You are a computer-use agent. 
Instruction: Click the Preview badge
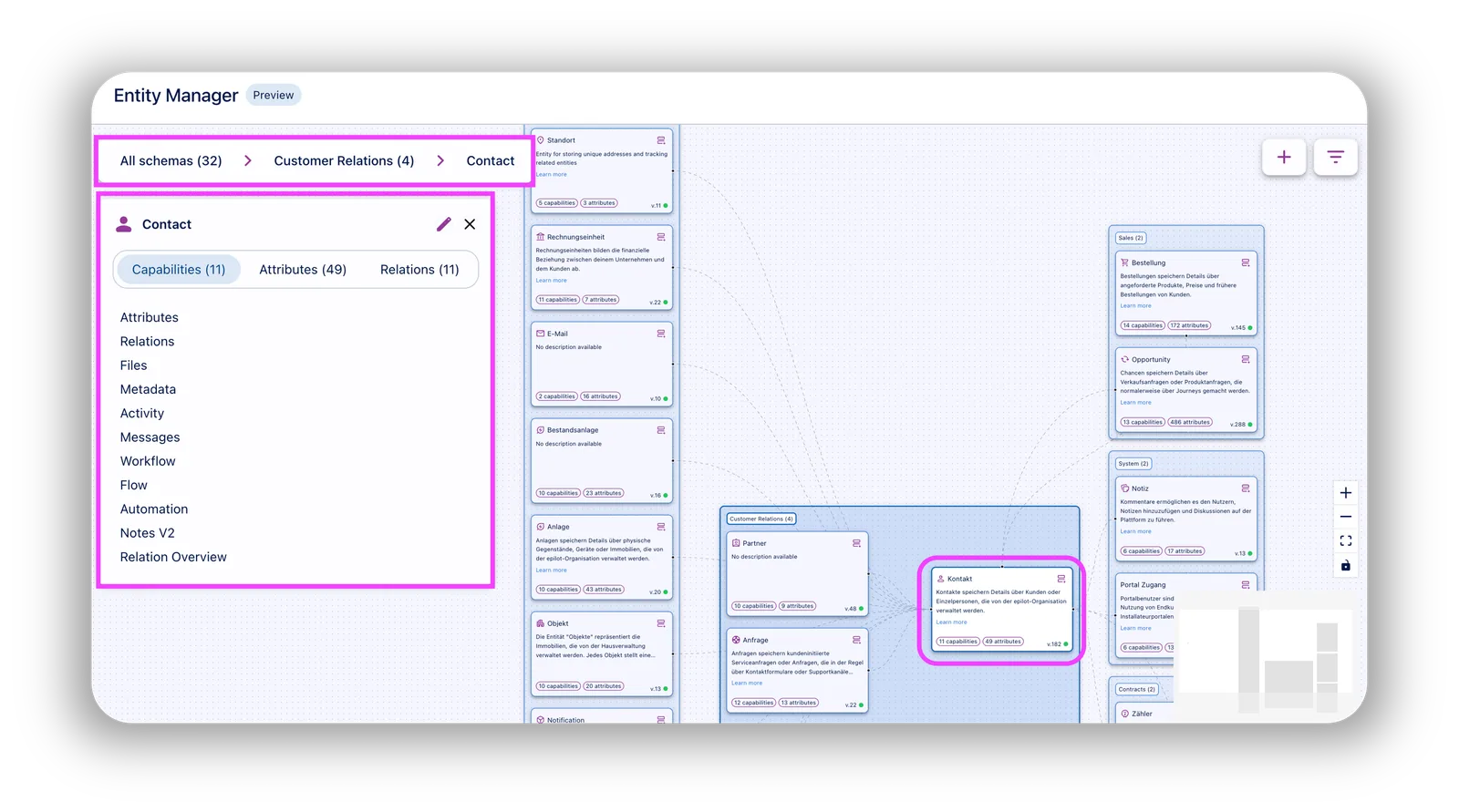274,95
